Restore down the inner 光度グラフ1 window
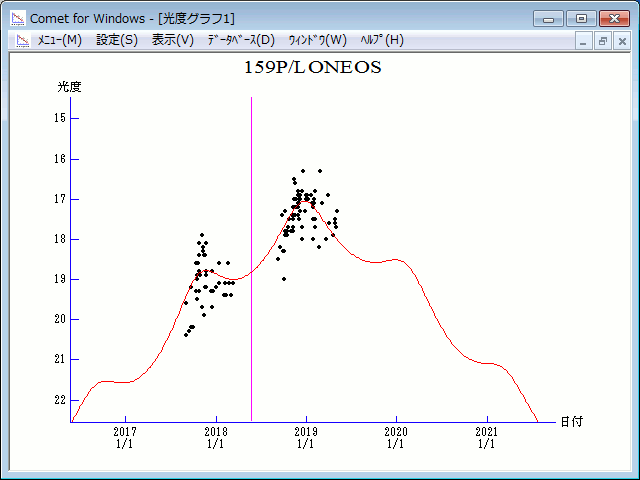 coord(603,41)
